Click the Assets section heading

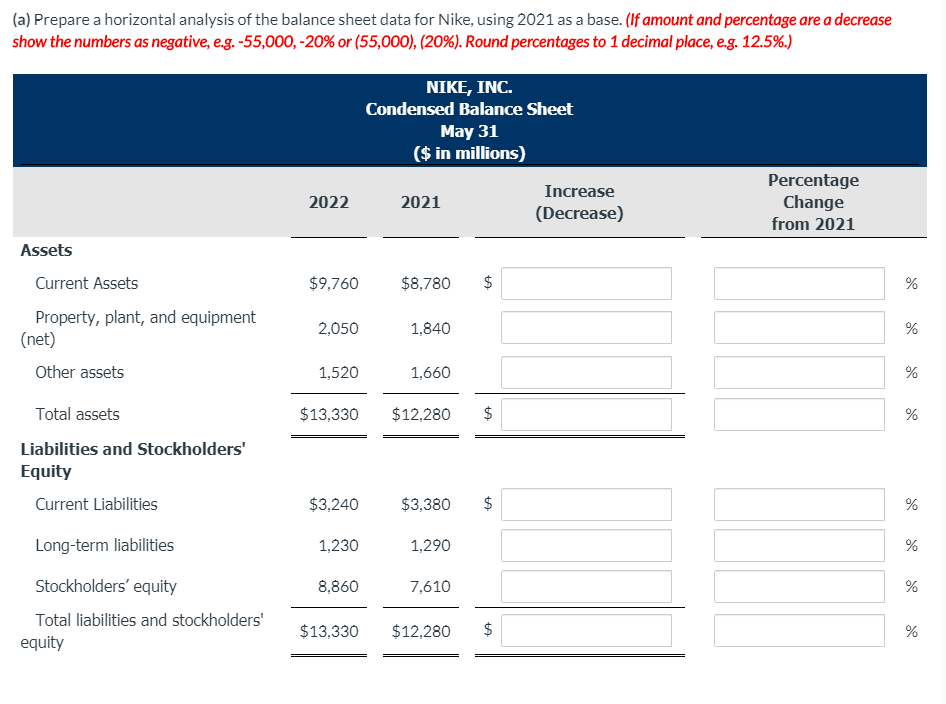(46, 250)
